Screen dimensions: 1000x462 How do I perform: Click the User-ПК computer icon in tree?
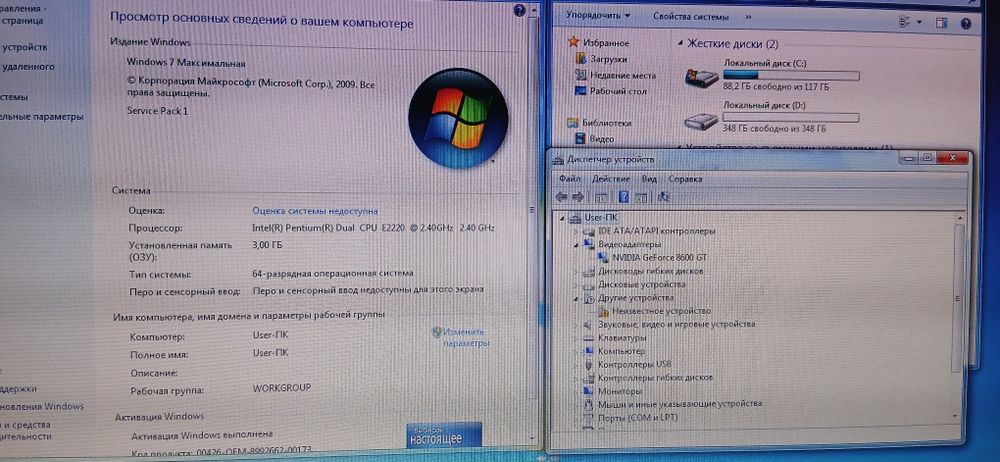coord(576,217)
